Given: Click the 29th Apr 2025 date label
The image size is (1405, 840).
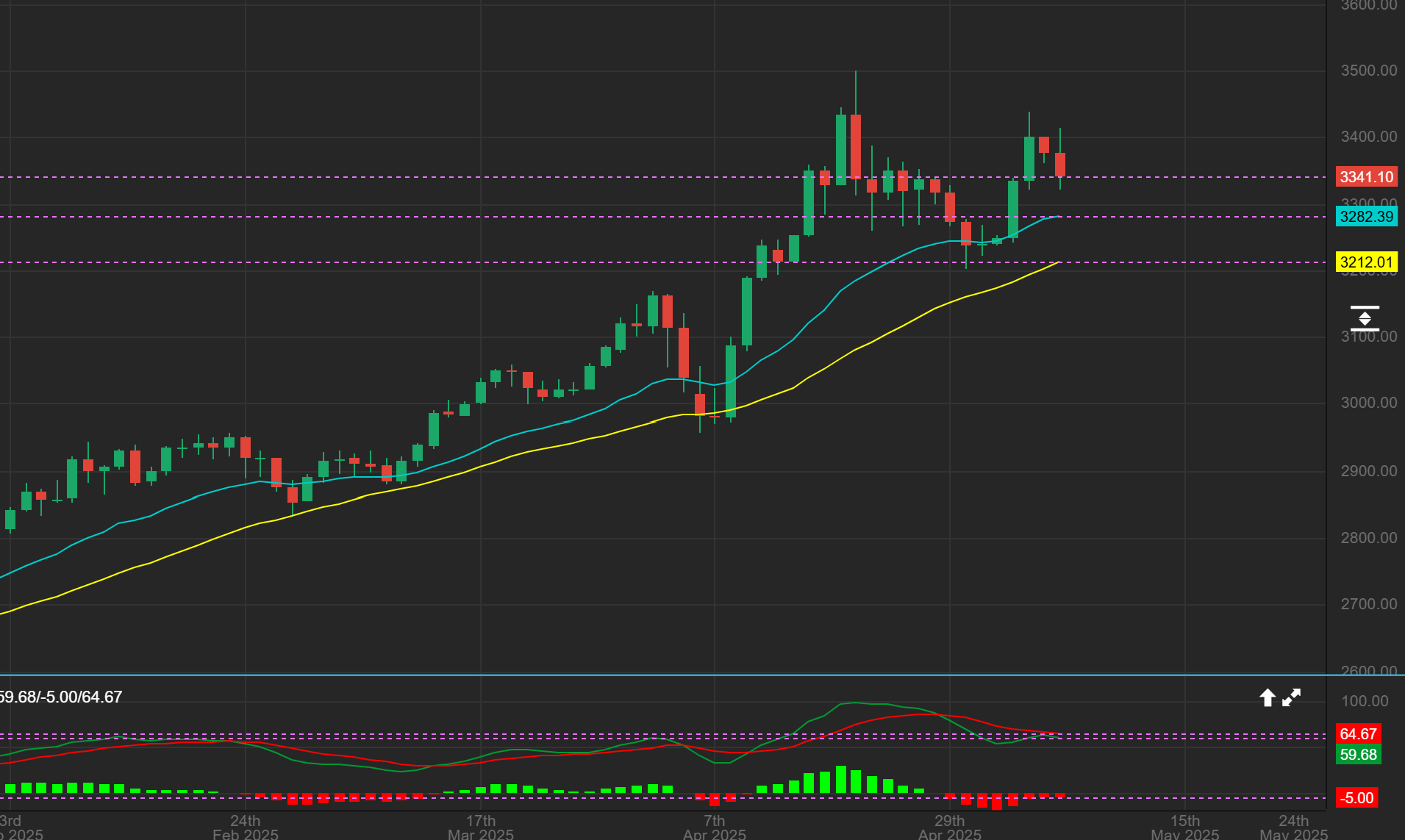Looking at the screenshot, I should [950, 828].
